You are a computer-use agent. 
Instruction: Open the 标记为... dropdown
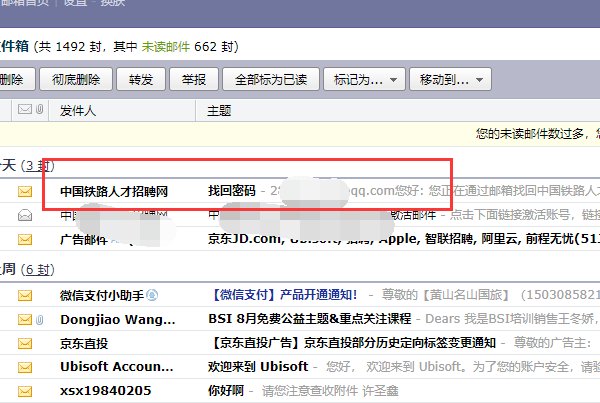[364, 79]
